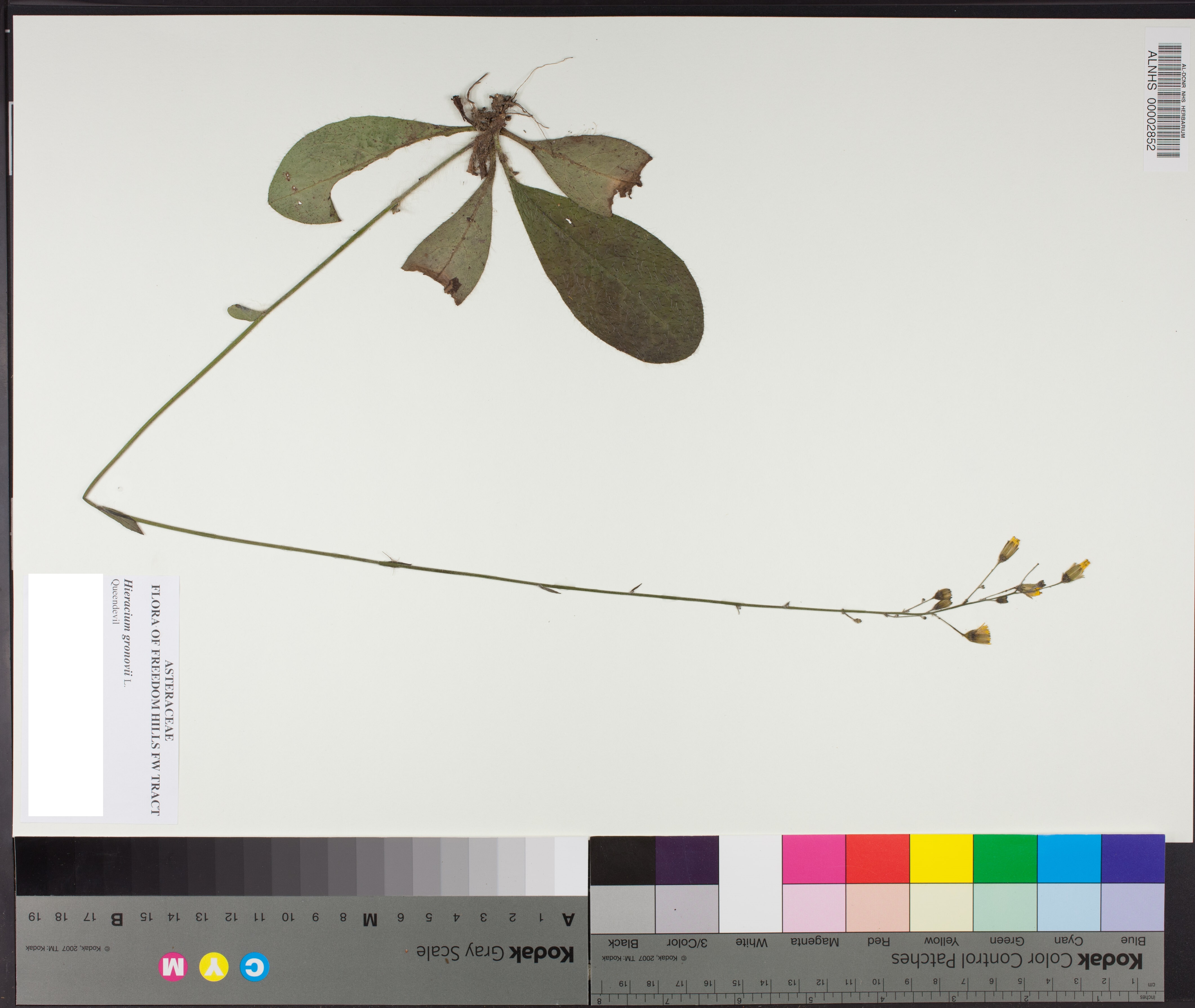The image size is (1195, 1008).
Task: Click the saturated magenta color patch
Action: [813, 859]
